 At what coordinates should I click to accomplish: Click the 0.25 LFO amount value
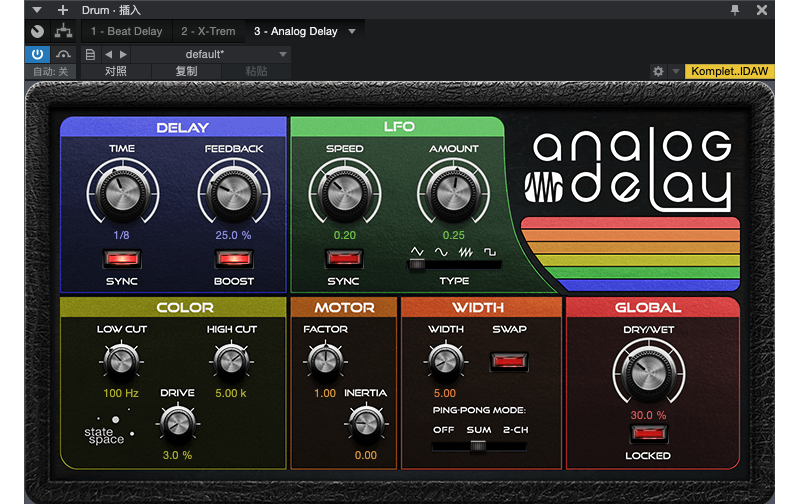(454, 235)
